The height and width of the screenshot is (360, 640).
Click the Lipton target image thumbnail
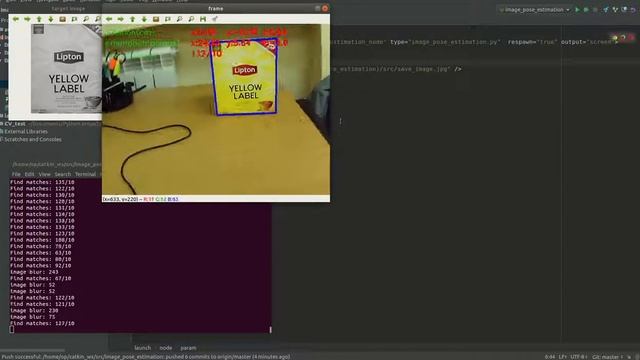pos(66,69)
